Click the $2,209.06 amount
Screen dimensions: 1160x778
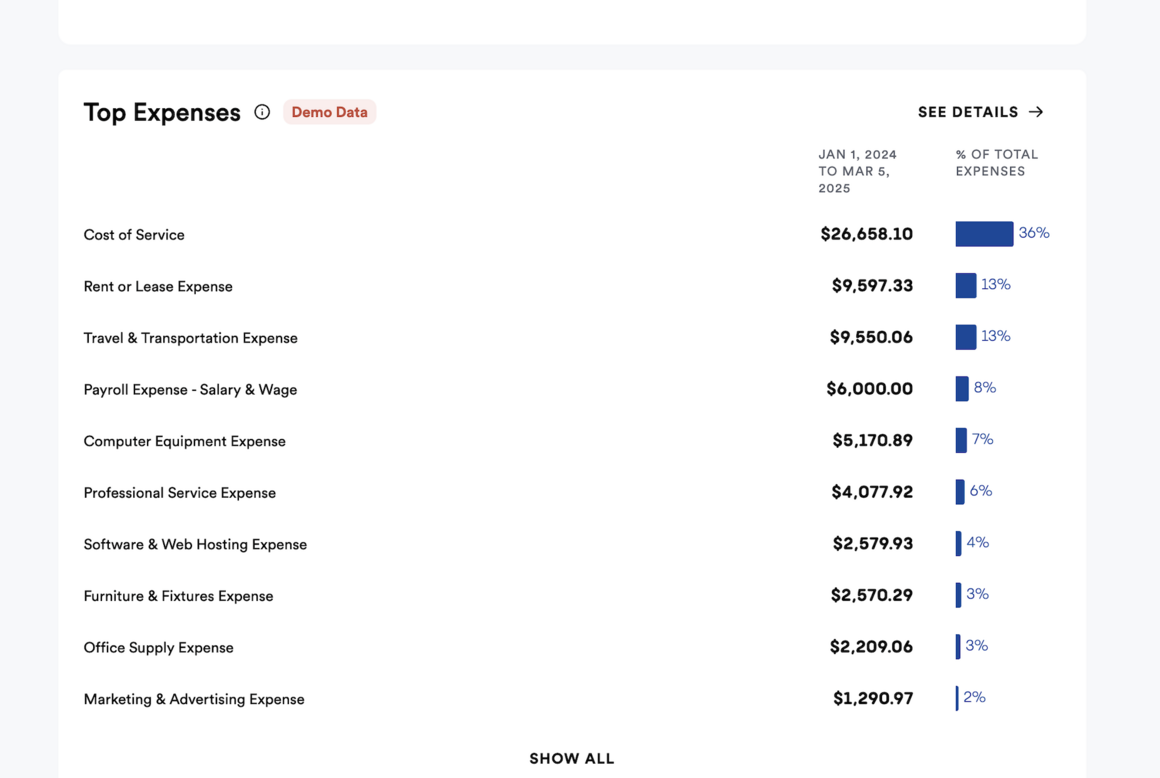(871, 647)
